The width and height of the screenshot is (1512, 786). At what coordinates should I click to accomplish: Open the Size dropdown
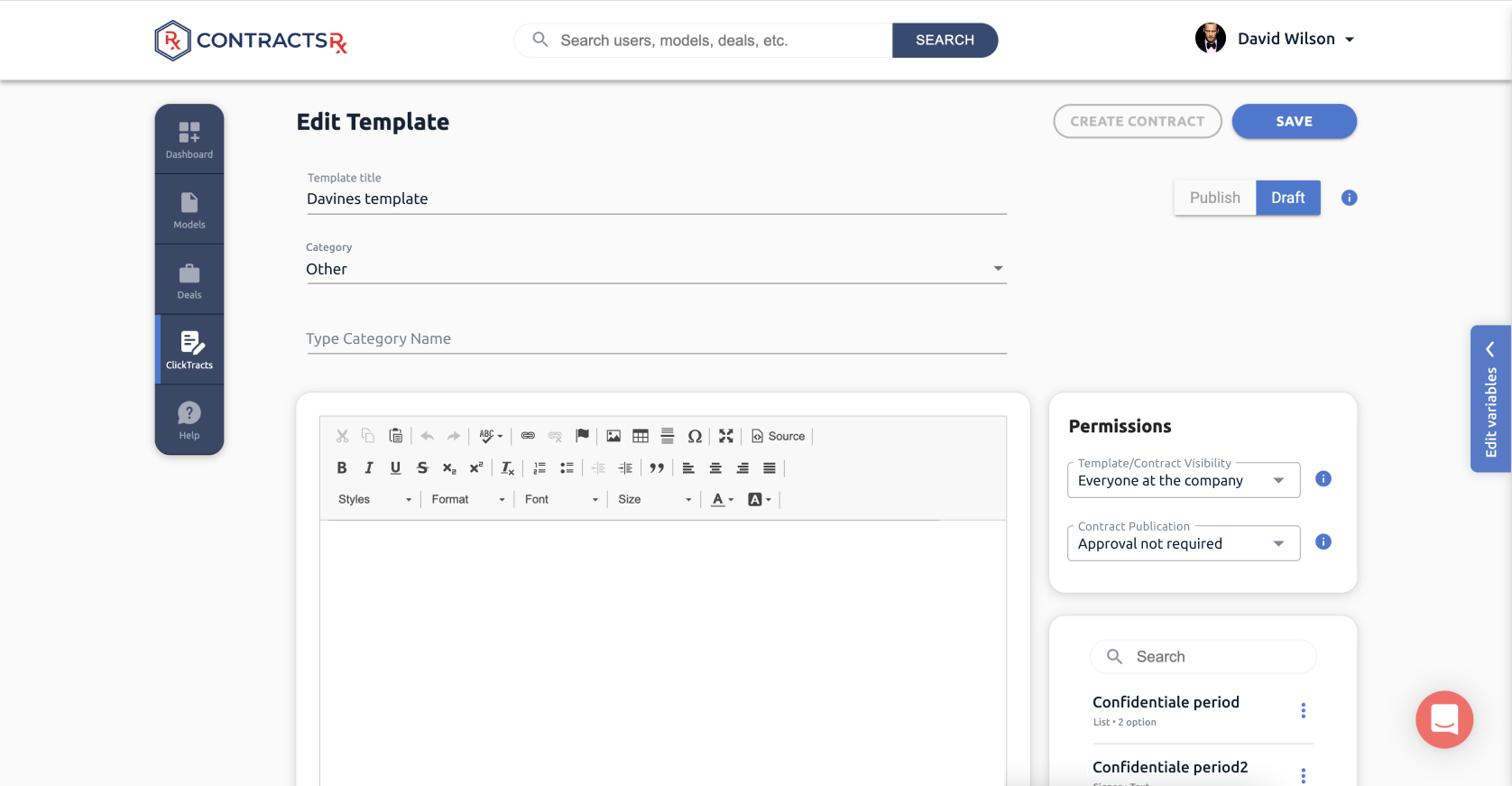654,499
